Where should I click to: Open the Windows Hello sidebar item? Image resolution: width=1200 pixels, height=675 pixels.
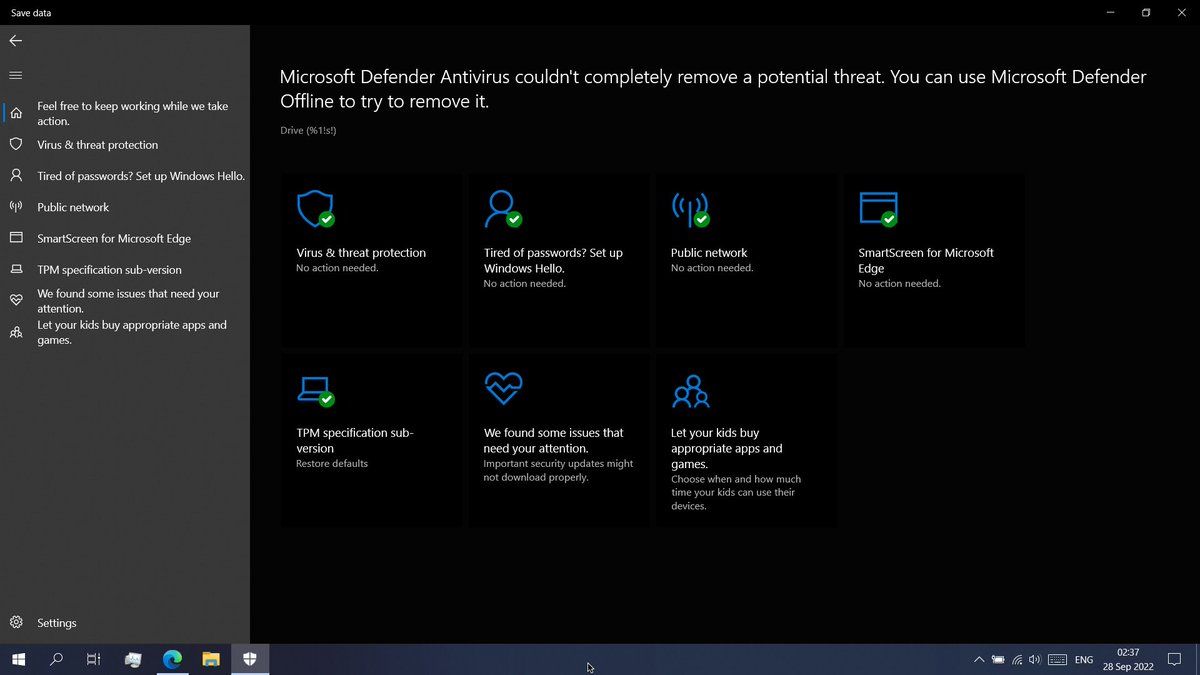point(140,176)
